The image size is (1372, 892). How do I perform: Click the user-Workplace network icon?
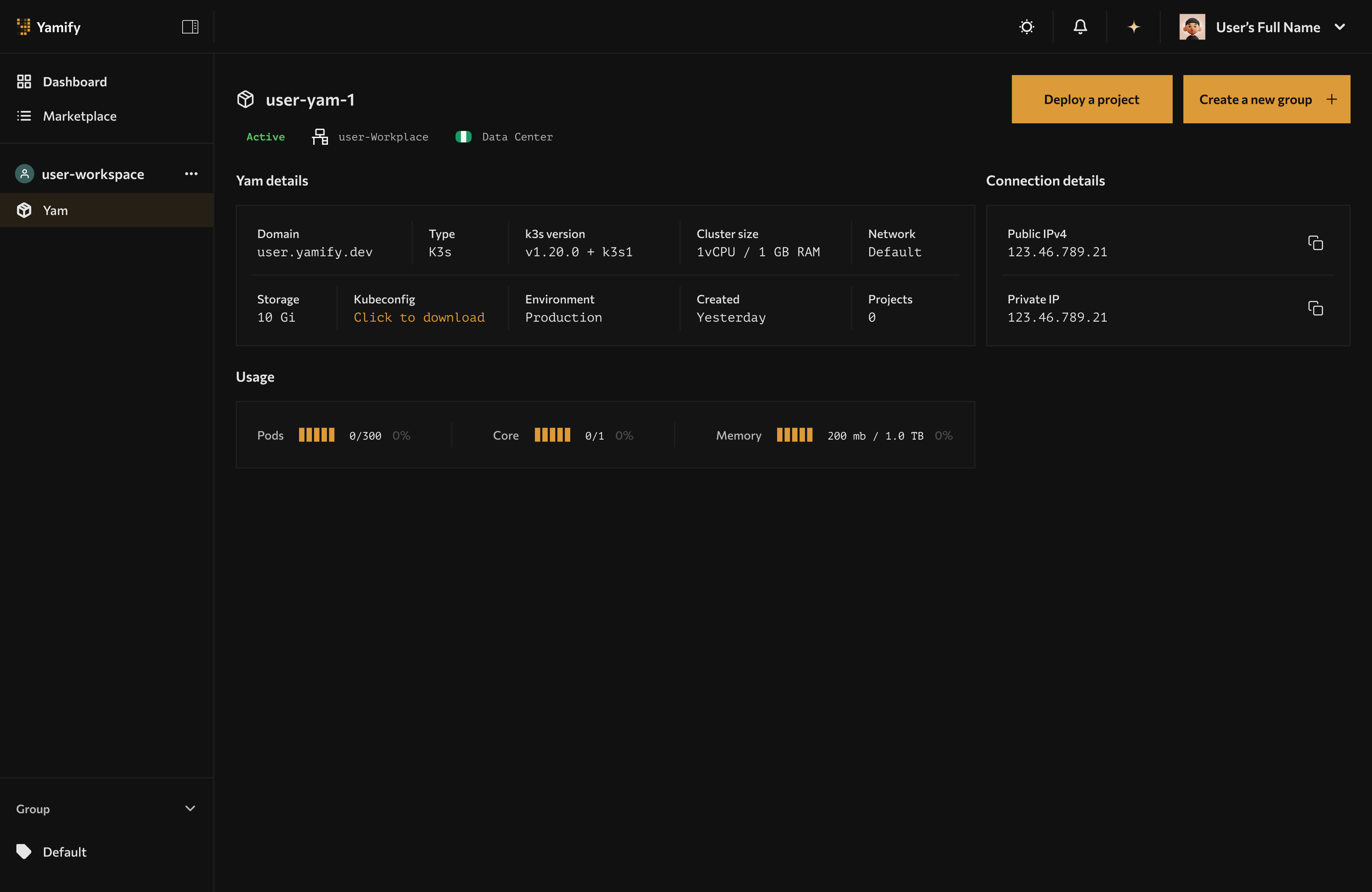click(x=320, y=137)
